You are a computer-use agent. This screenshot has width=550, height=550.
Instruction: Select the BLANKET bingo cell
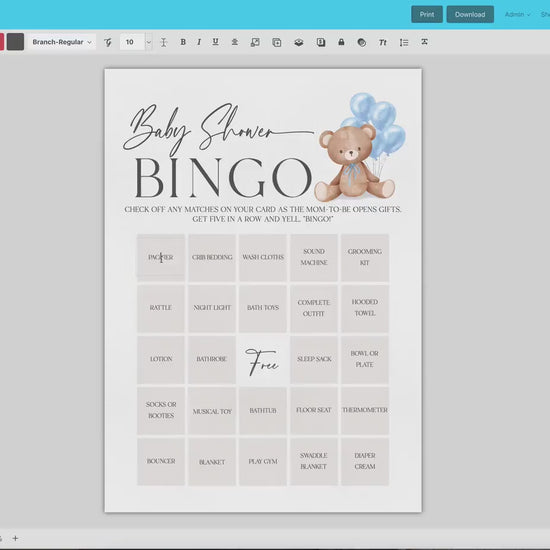pos(212,462)
